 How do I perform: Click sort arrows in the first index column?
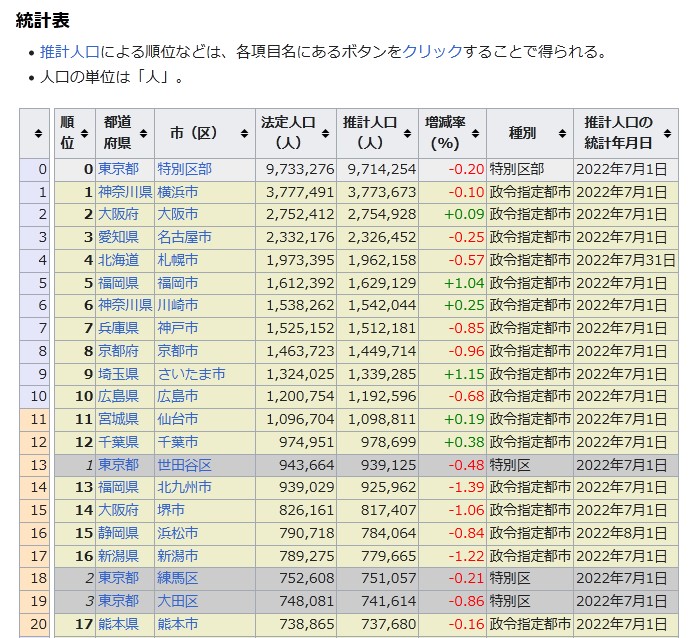pos(38,133)
